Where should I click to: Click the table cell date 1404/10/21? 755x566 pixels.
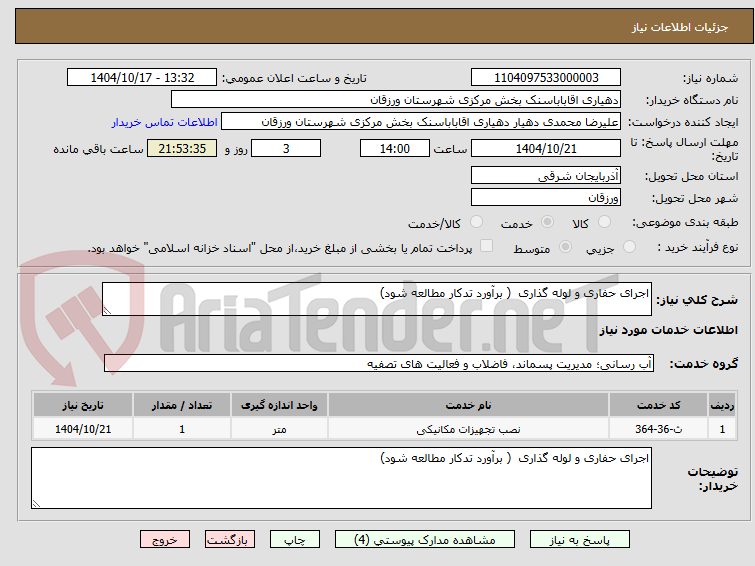tap(83, 429)
